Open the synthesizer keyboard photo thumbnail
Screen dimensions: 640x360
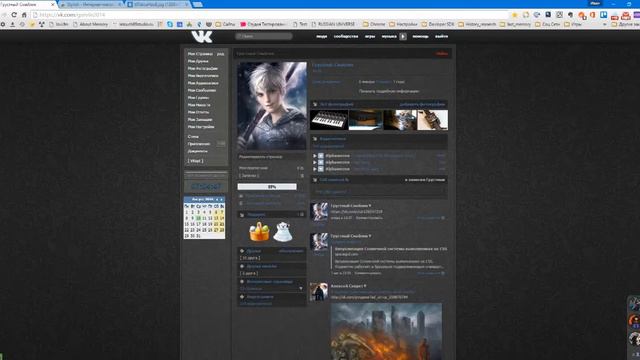(x=329, y=120)
